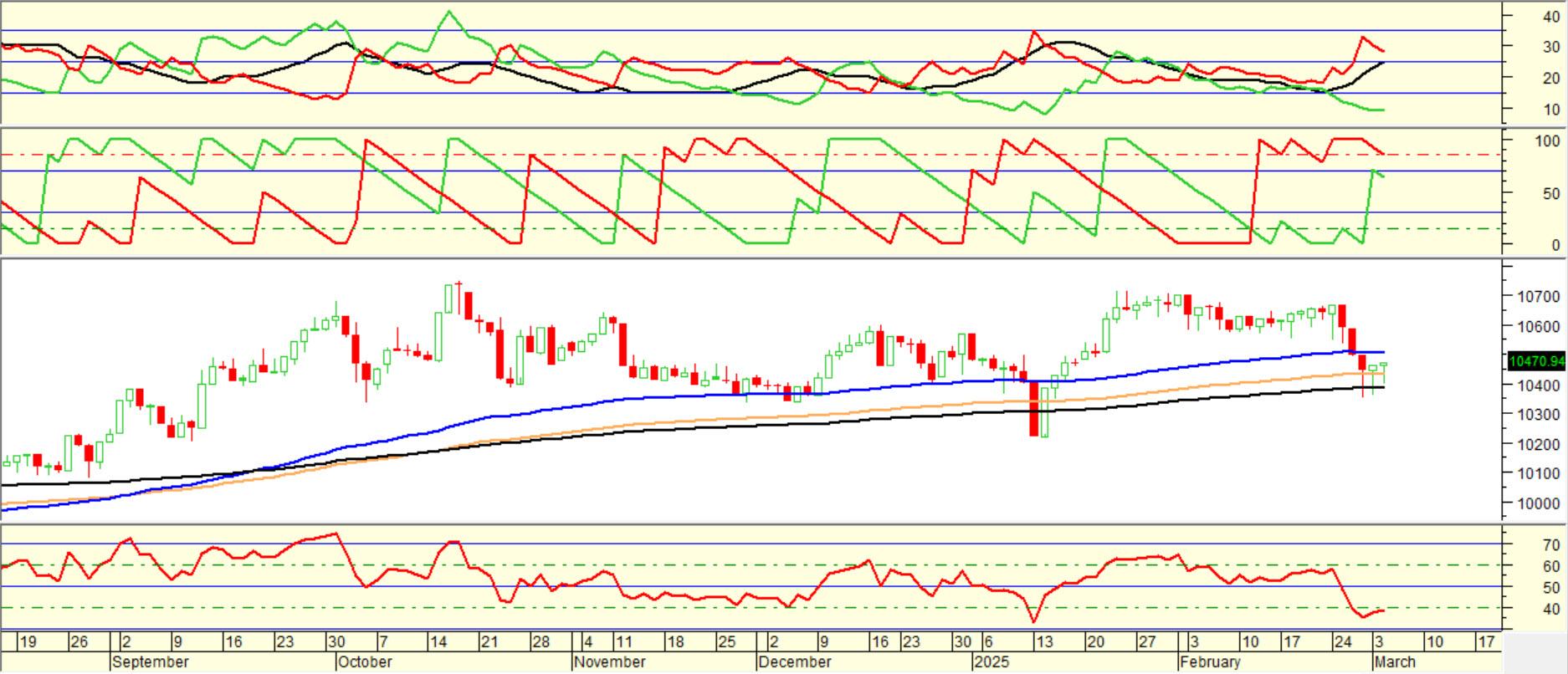Select the 21 date tick in October
This screenshot has height=674, width=1568.
click(x=489, y=642)
